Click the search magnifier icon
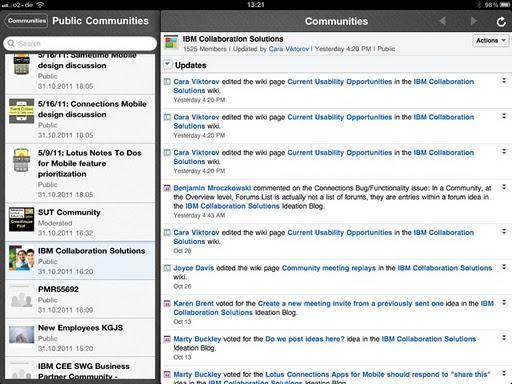The image size is (512, 384). 11,43
